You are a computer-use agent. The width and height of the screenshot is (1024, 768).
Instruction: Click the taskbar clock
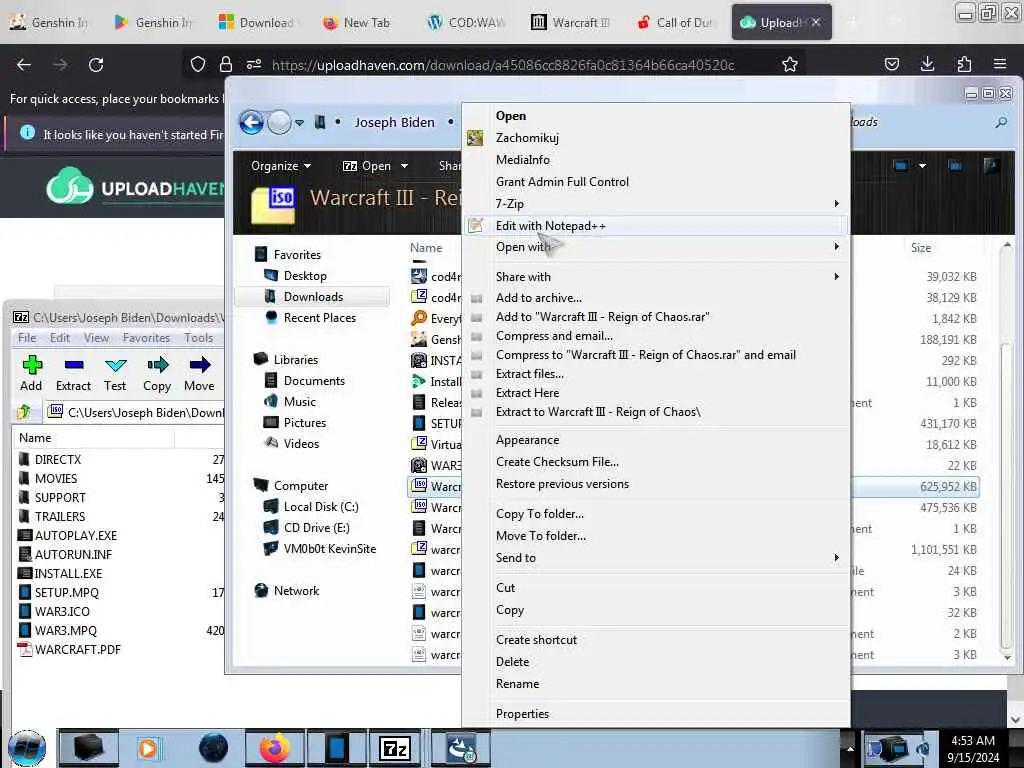(973, 749)
